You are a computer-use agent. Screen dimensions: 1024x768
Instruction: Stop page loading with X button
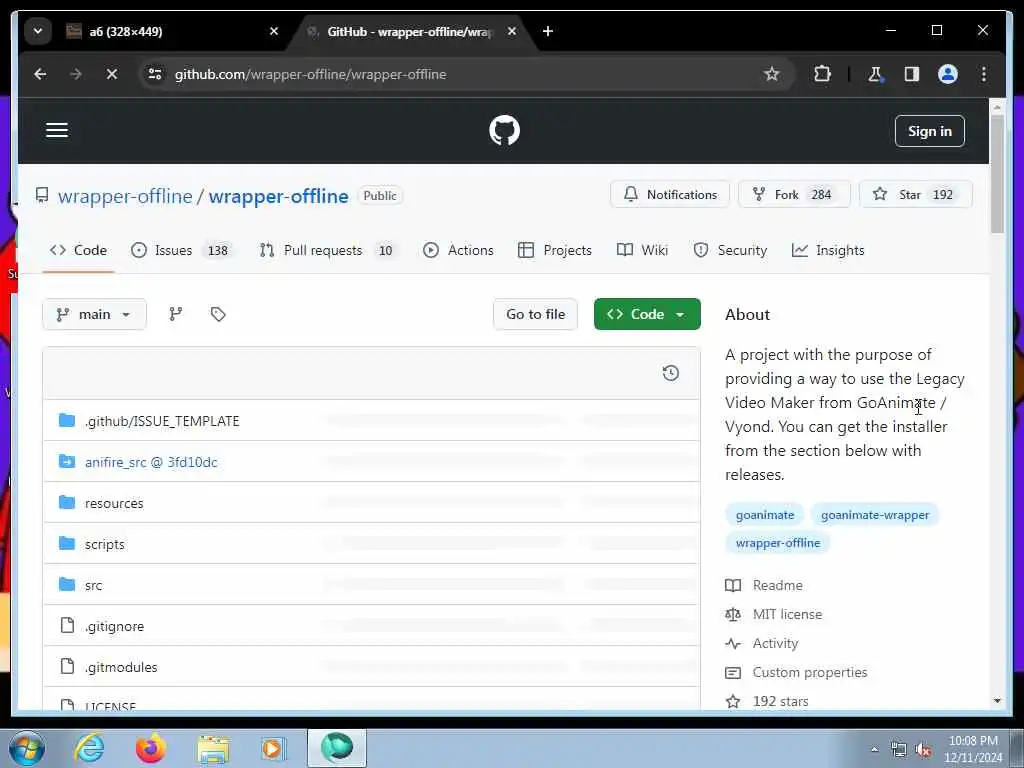112,74
